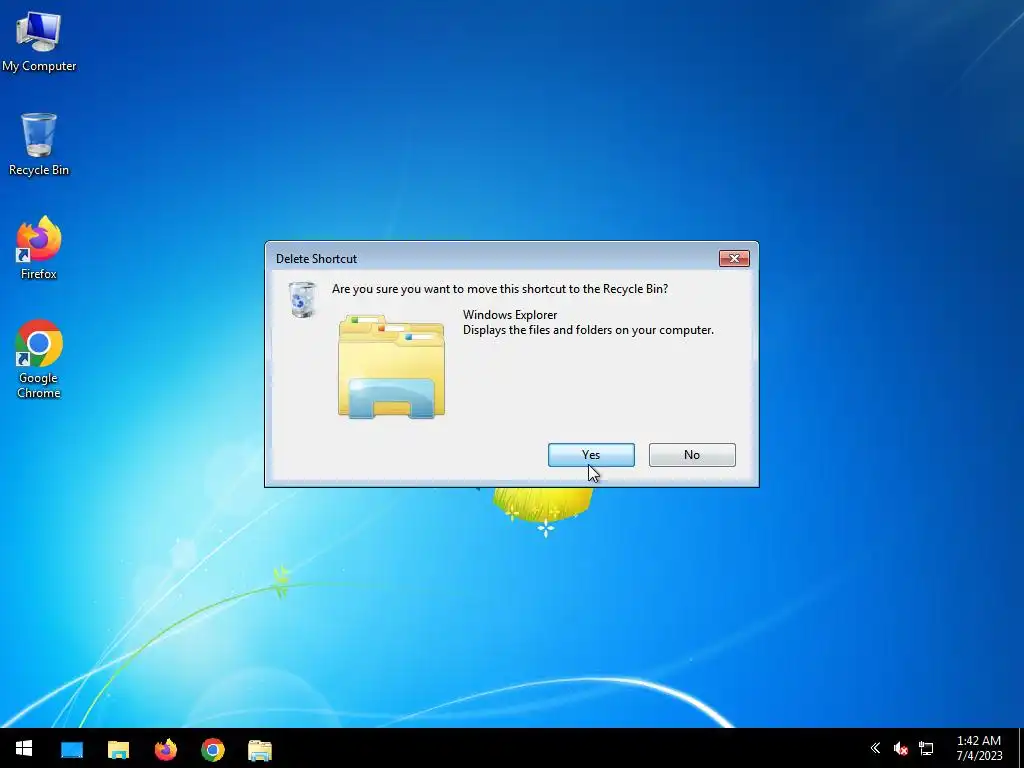The width and height of the screenshot is (1024, 768).
Task: Show hidden system tray icons
Action: coord(875,748)
